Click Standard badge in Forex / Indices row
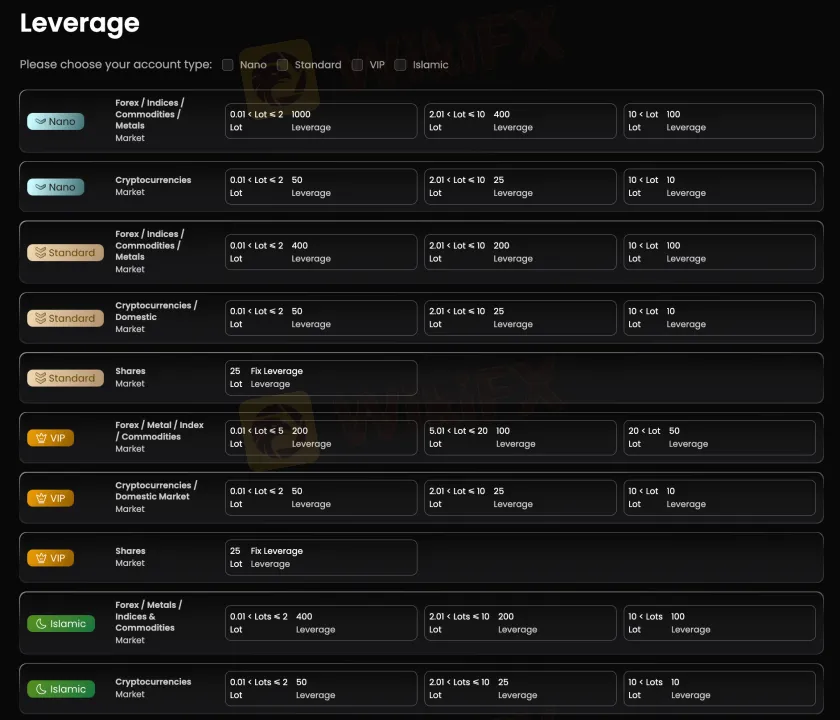 pyautogui.click(x=65, y=252)
